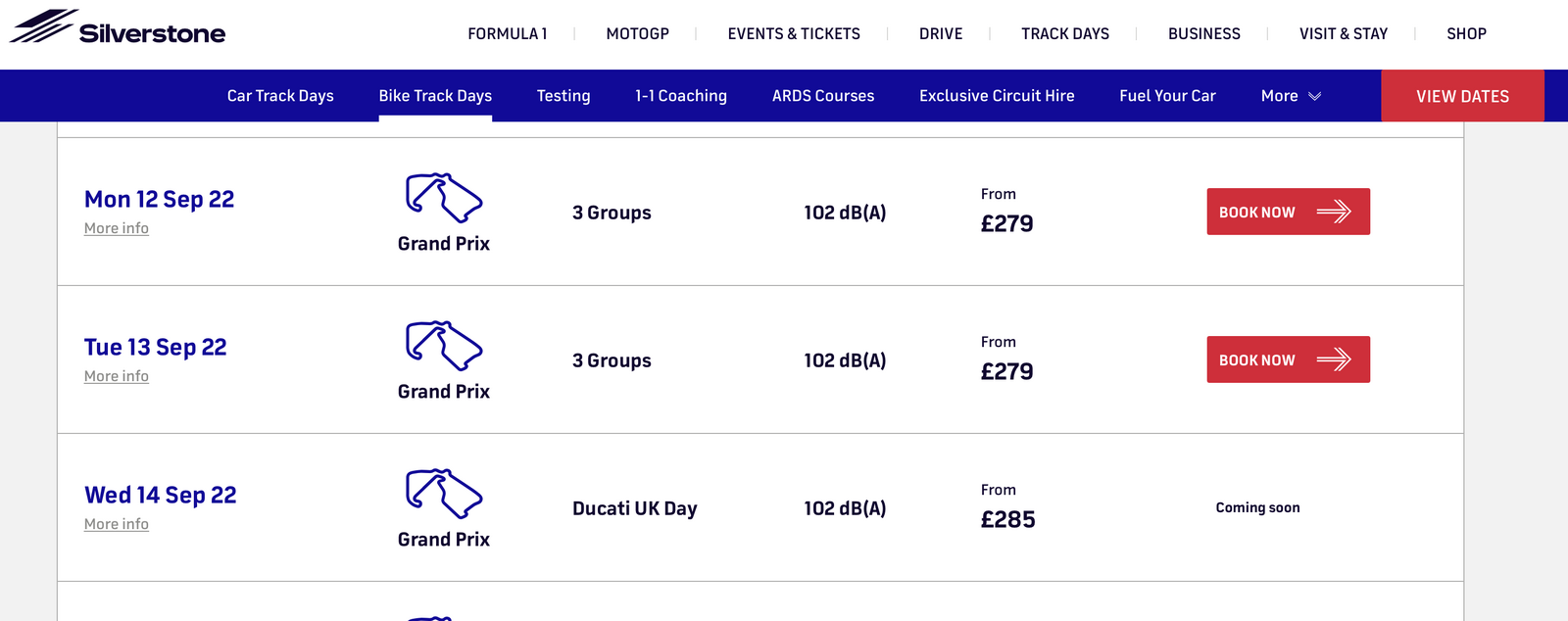The height and width of the screenshot is (621, 1568).
Task: Click the Silverstone logo
Action: (118, 29)
